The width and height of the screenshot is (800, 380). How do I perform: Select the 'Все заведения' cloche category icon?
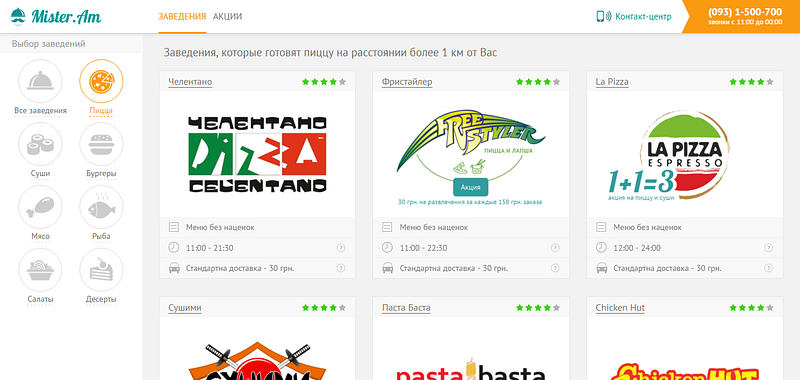point(40,81)
